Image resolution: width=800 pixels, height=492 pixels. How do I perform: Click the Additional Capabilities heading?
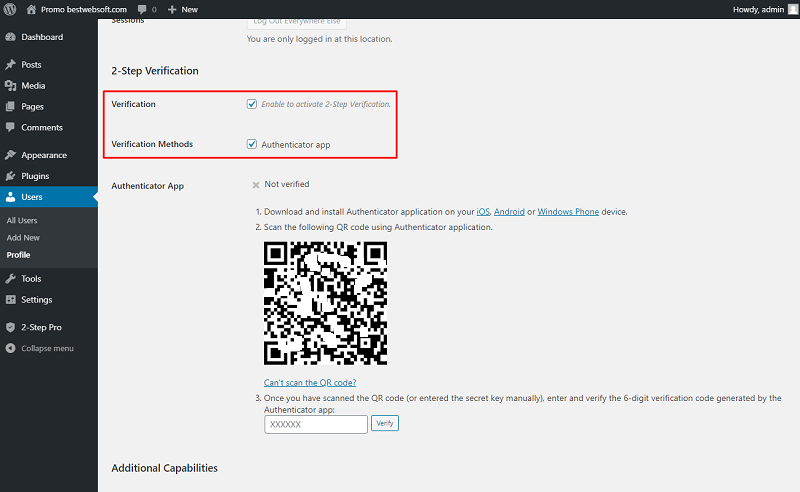point(164,468)
